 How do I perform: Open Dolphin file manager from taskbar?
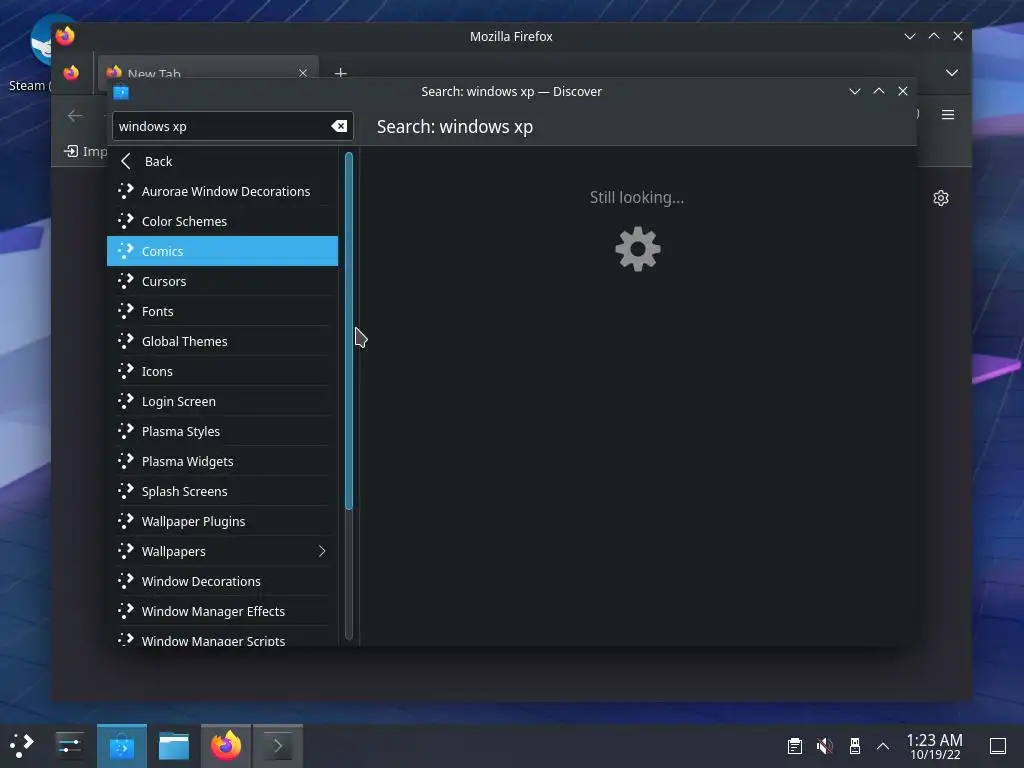tap(174, 746)
